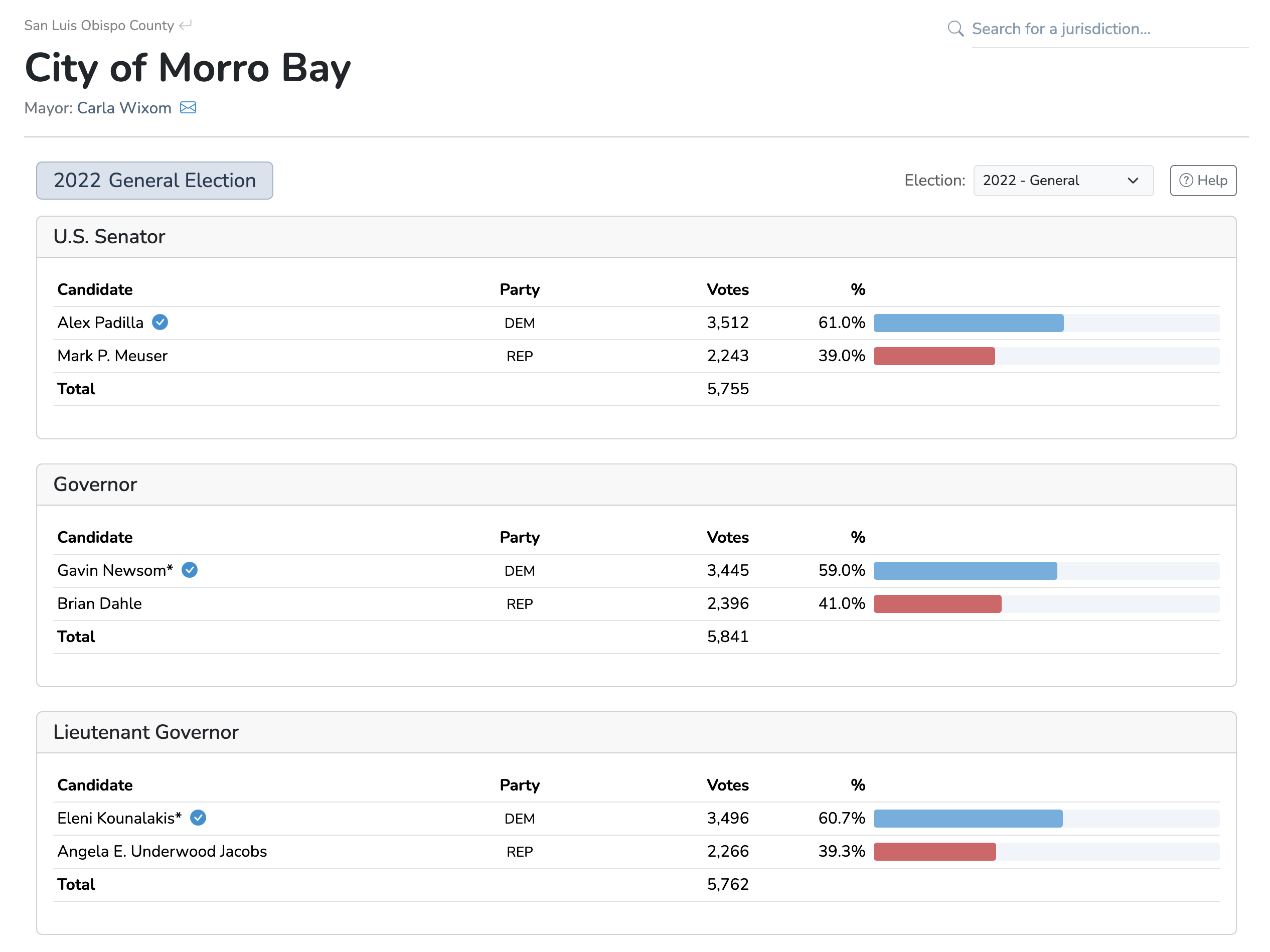Go back to San Luis Obispo County

click(x=99, y=25)
